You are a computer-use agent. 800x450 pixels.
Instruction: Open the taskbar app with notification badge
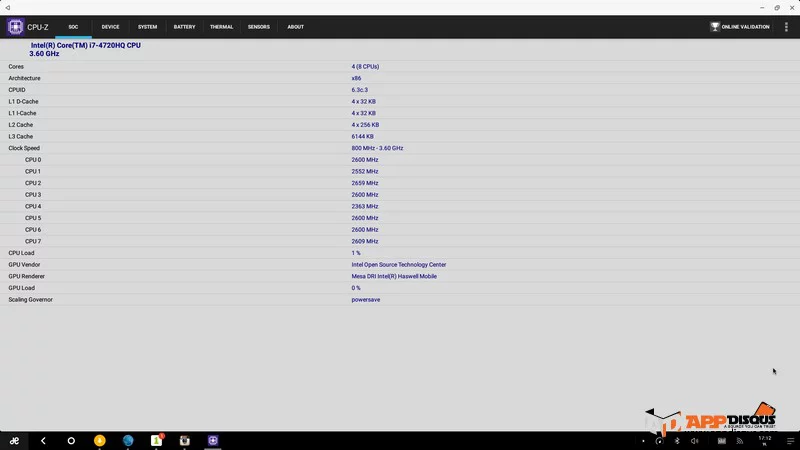point(157,440)
